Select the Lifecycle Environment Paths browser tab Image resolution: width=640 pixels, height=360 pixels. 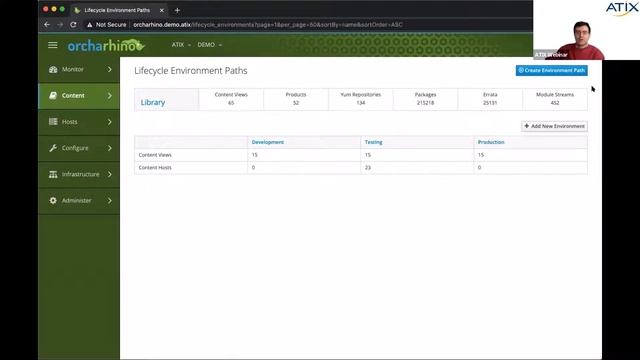coord(118,10)
